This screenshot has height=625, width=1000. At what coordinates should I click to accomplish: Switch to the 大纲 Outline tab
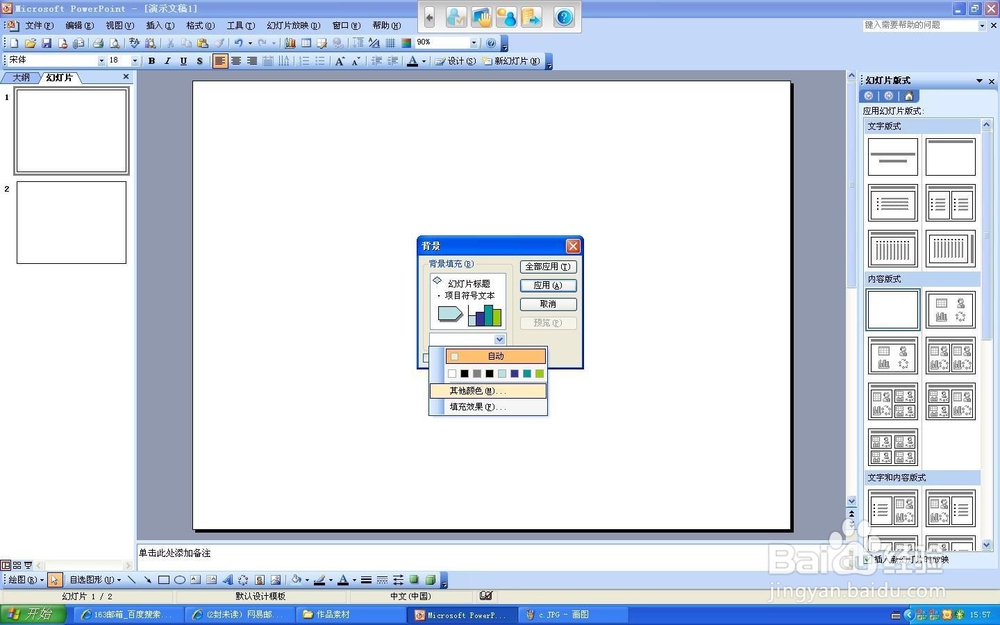tap(21, 77)
